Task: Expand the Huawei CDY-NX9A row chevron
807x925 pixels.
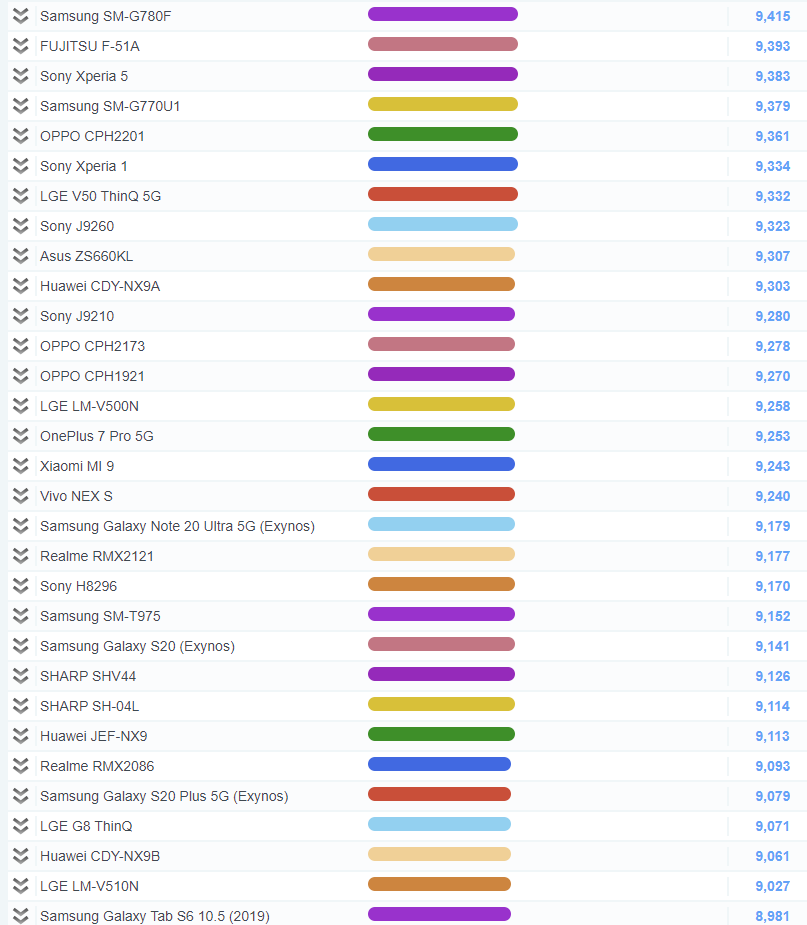Action: point(21,286)
